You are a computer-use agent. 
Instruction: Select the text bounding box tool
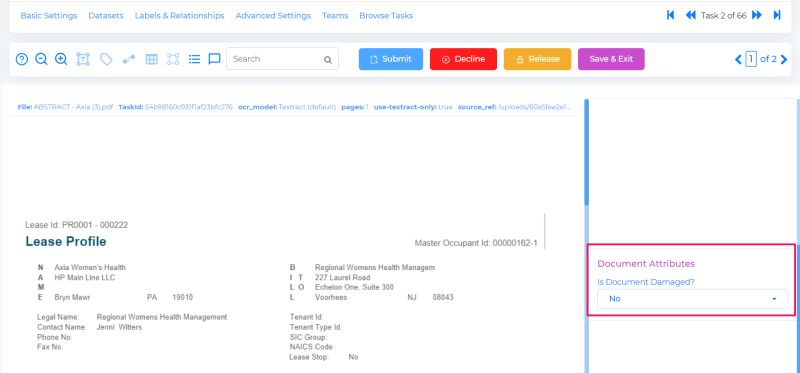pyautogui.click(x=83, y=59)
